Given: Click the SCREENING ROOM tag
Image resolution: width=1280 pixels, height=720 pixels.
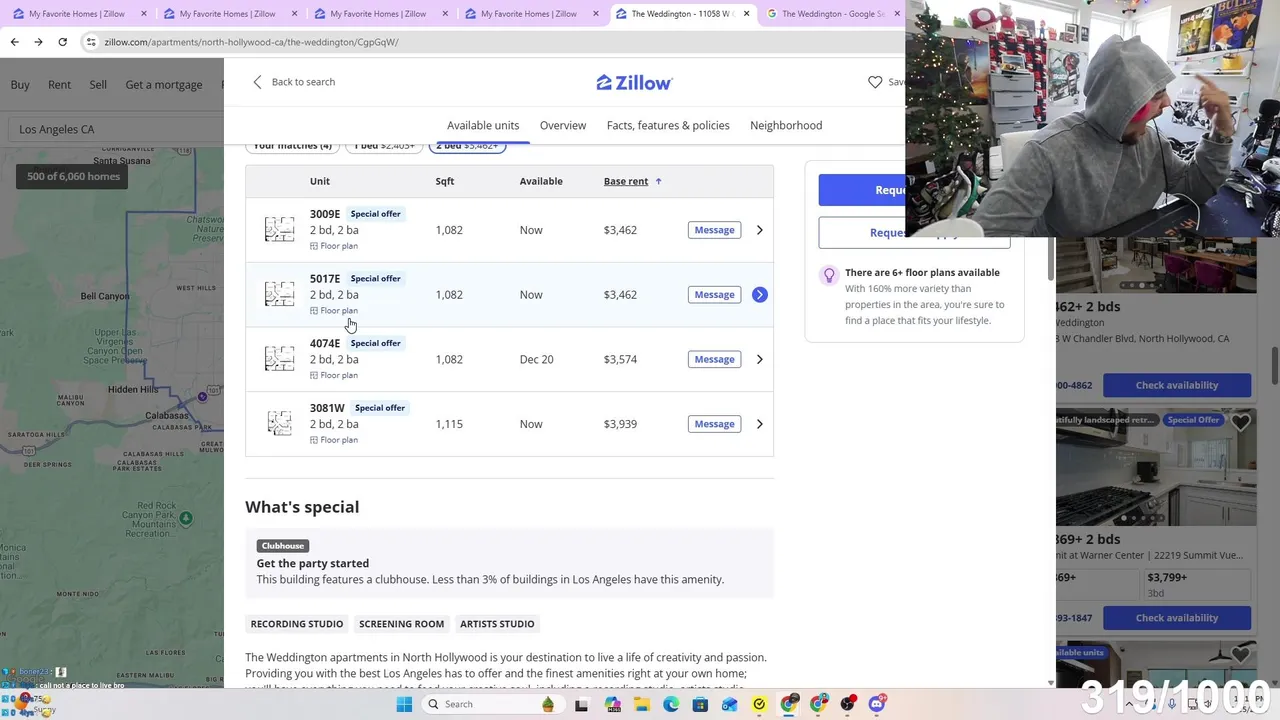Looking at the screenshot, I should click(x=401, y=624).
